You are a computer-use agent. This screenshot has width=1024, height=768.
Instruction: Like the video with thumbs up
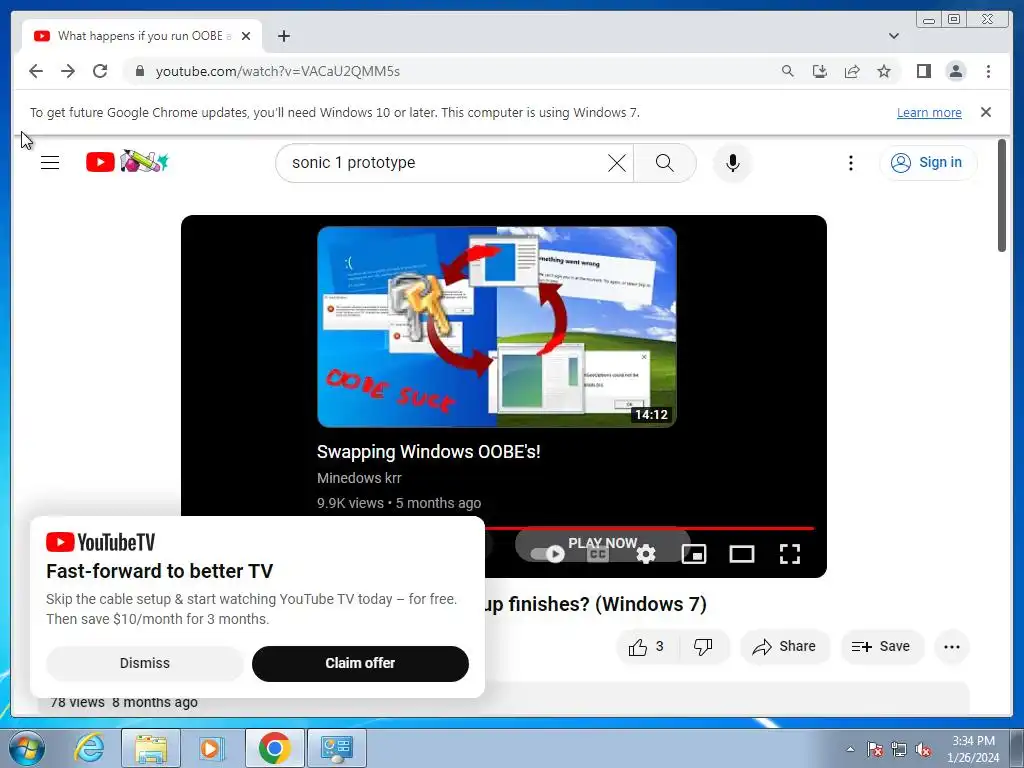(x=647, y=647)
